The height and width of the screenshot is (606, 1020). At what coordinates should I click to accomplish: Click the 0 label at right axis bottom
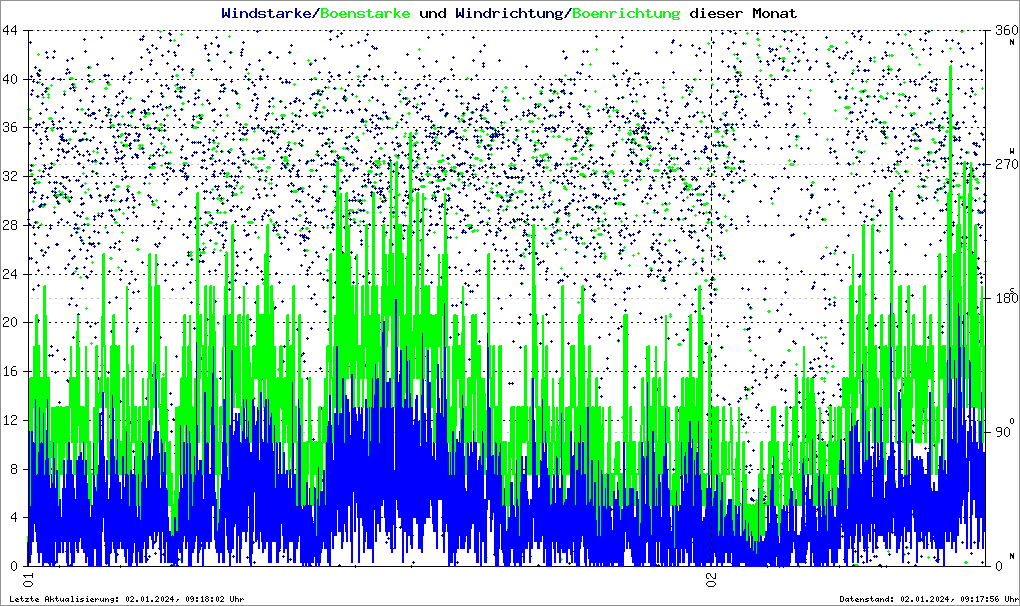[x=998, y=566]
